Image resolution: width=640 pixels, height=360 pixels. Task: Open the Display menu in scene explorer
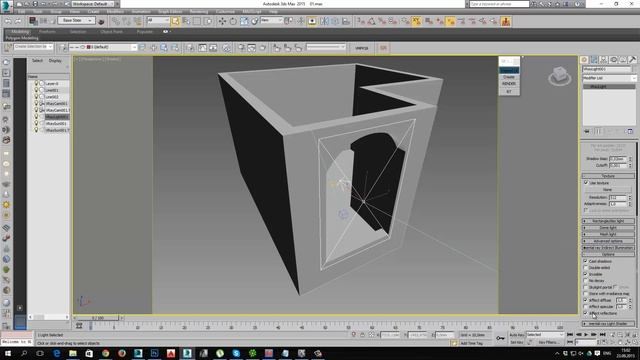click(55, 60)
